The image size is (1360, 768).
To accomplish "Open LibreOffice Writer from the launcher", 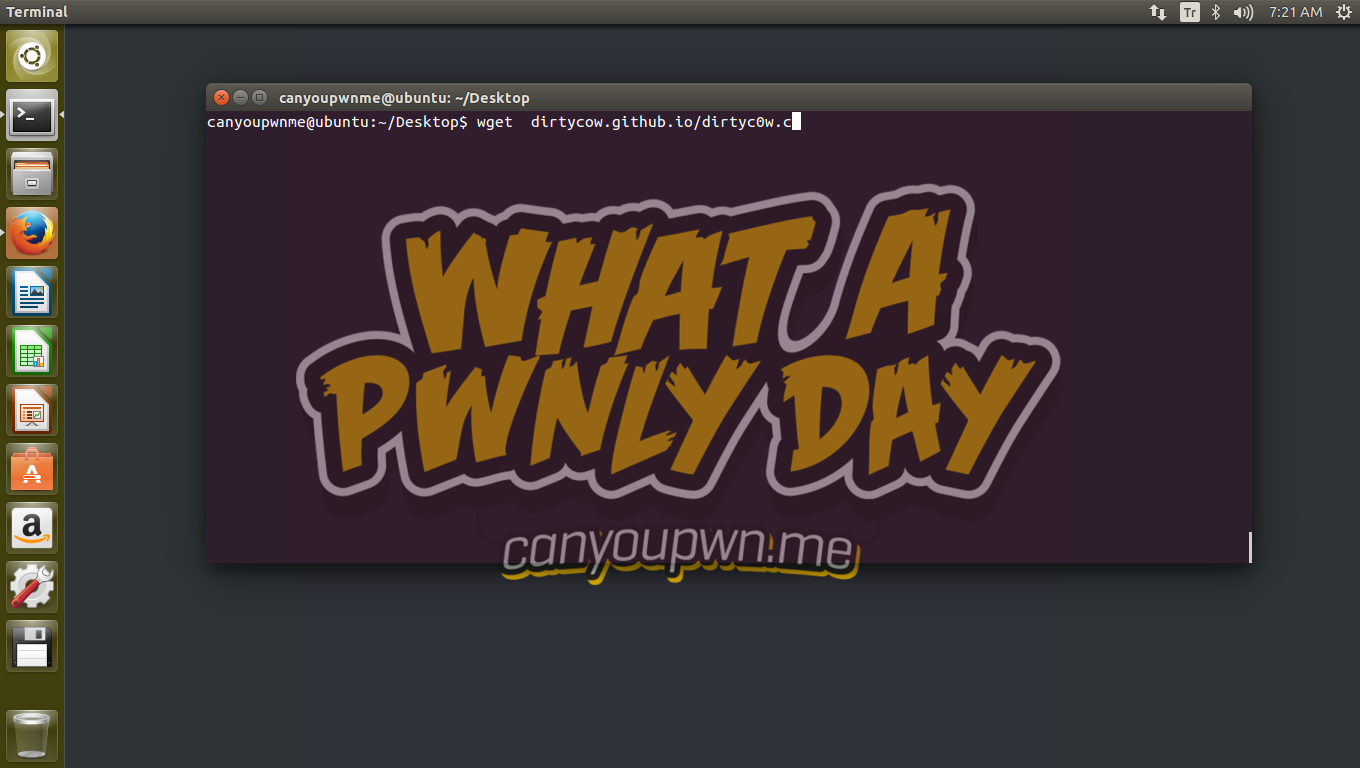I will point(32,293).
